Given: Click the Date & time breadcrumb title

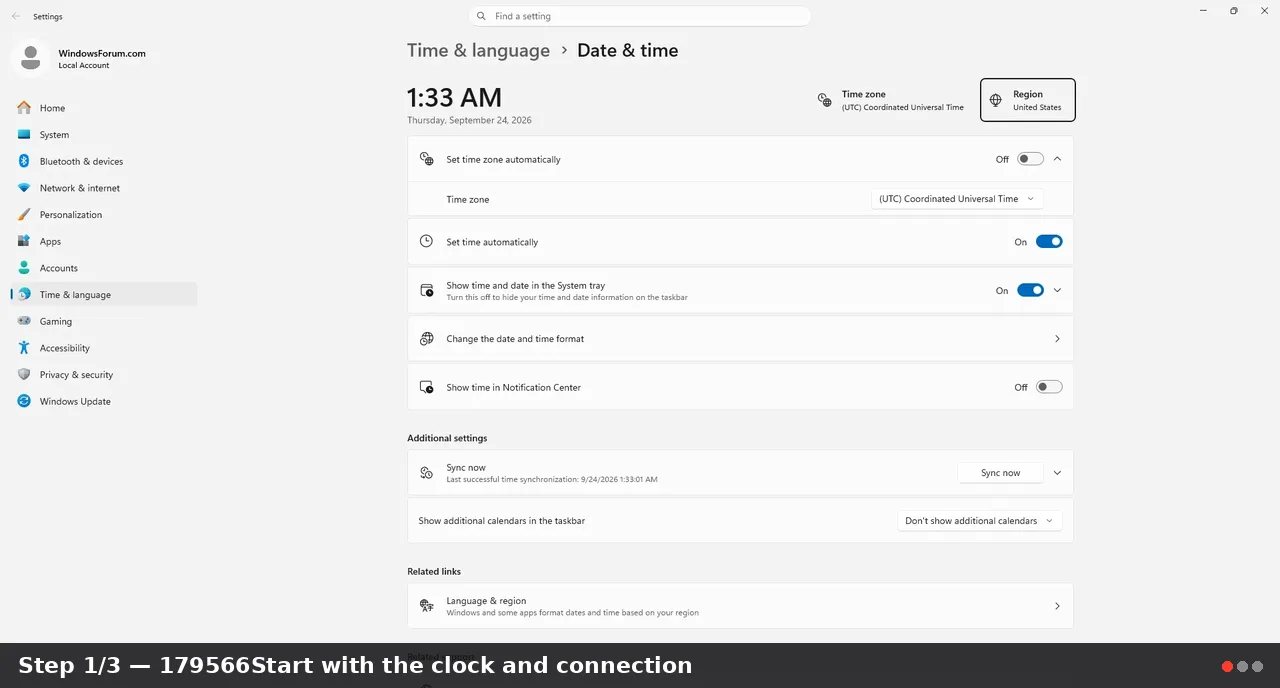Looking at the screenshot, I should [x=627, y=51].
